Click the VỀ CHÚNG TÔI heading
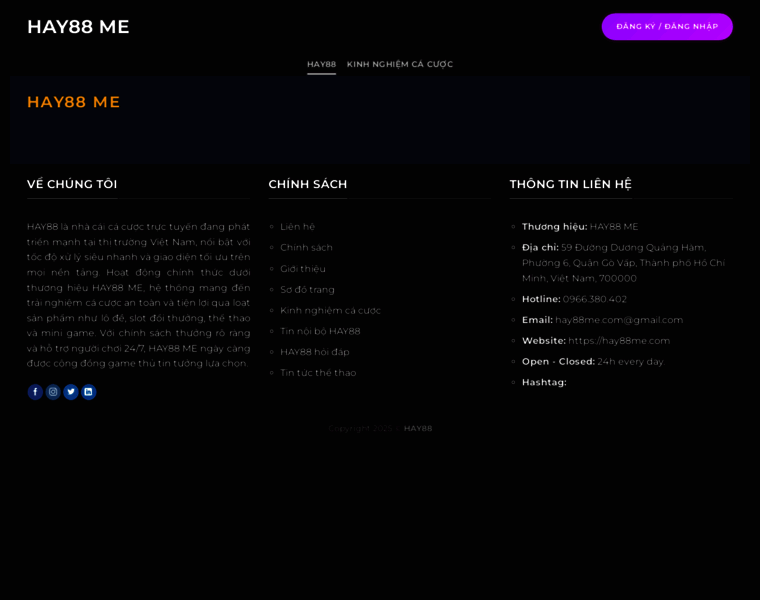Viewport: 760px width, 600px height. (72, 184)
